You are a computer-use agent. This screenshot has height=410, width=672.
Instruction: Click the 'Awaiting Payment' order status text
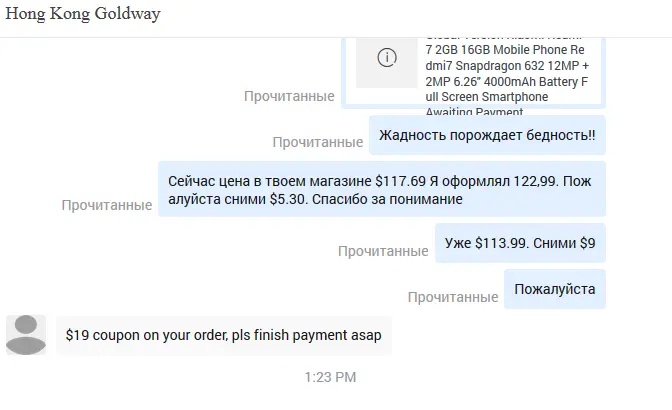pos(474,112)
